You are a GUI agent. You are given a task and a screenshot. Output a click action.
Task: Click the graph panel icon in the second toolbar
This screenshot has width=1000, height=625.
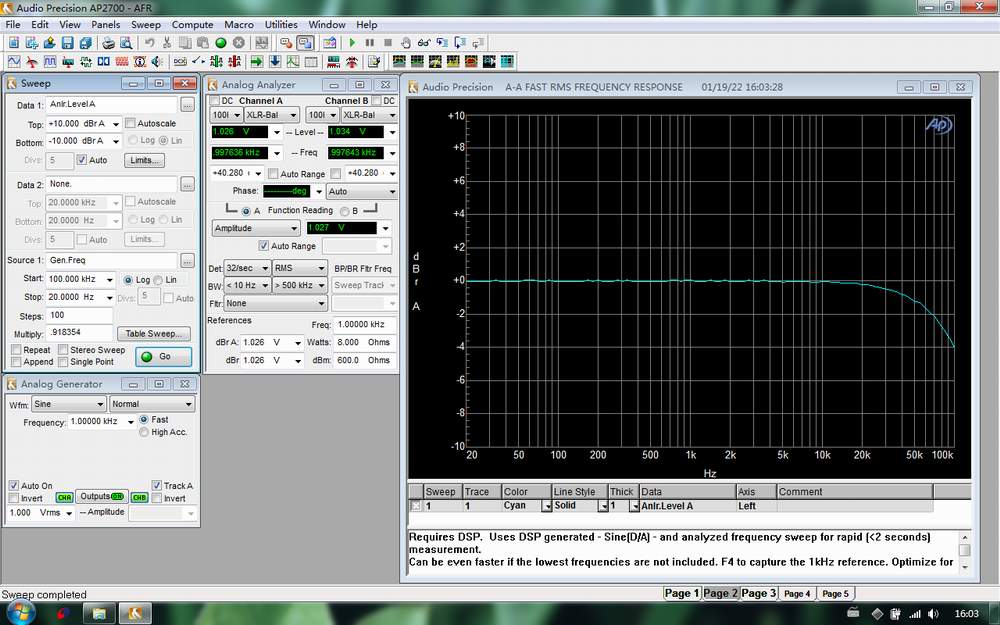[293, 61]
